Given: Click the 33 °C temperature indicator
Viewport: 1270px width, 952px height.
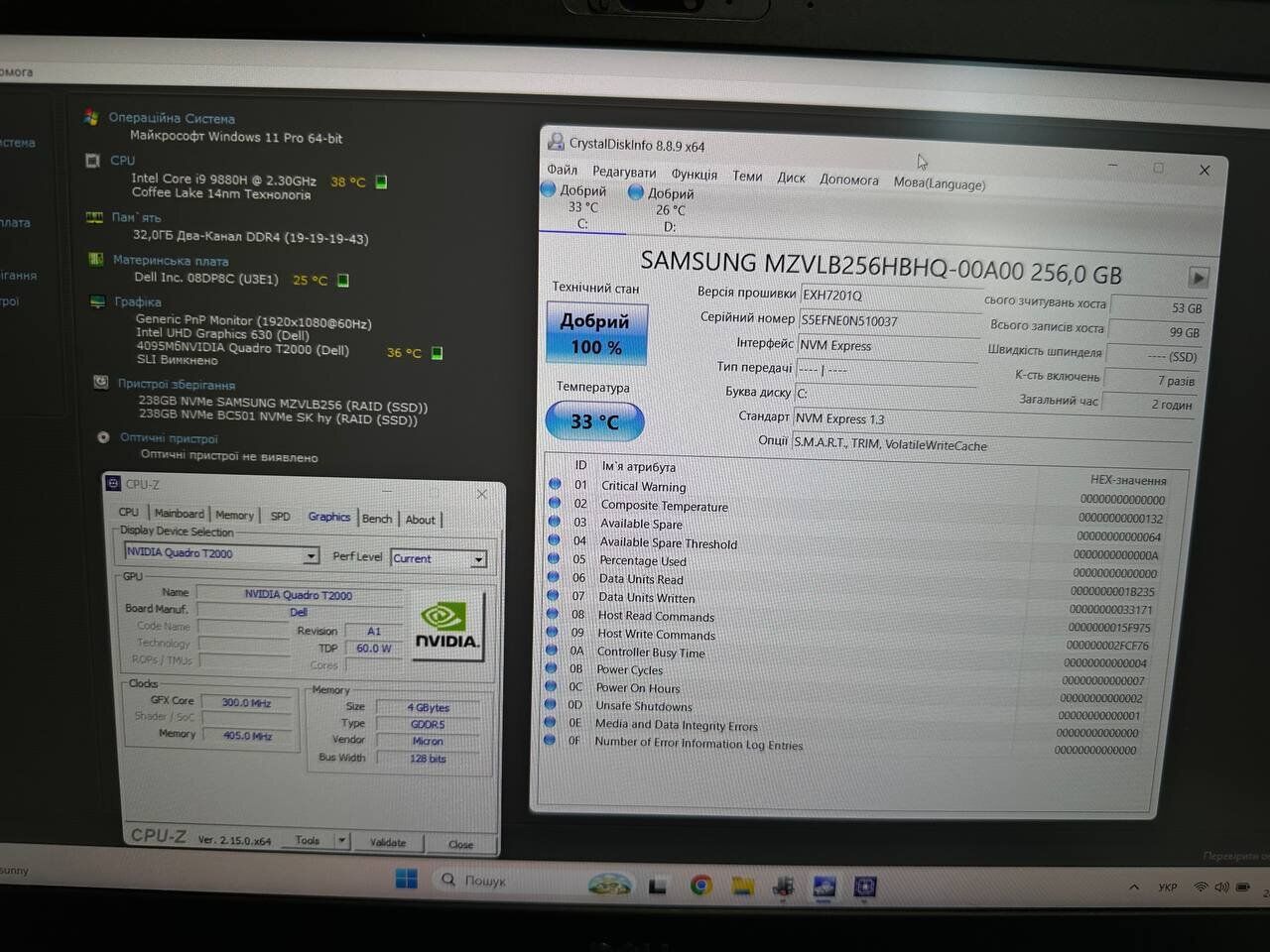Looking at the screenshot, I should (x=594, y=421).
